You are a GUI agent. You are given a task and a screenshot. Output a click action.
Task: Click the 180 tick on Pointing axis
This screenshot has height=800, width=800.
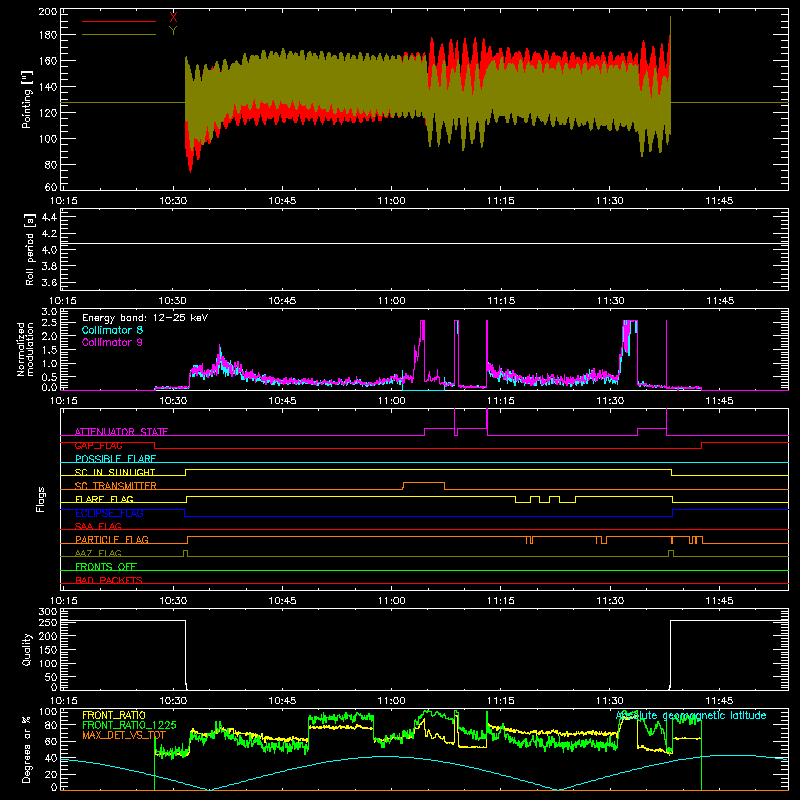47,35
